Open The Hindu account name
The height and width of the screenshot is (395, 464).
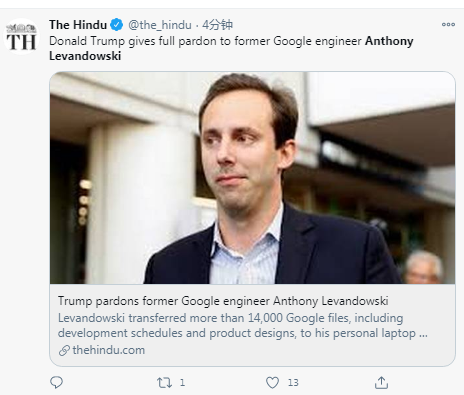coord(78,25)
